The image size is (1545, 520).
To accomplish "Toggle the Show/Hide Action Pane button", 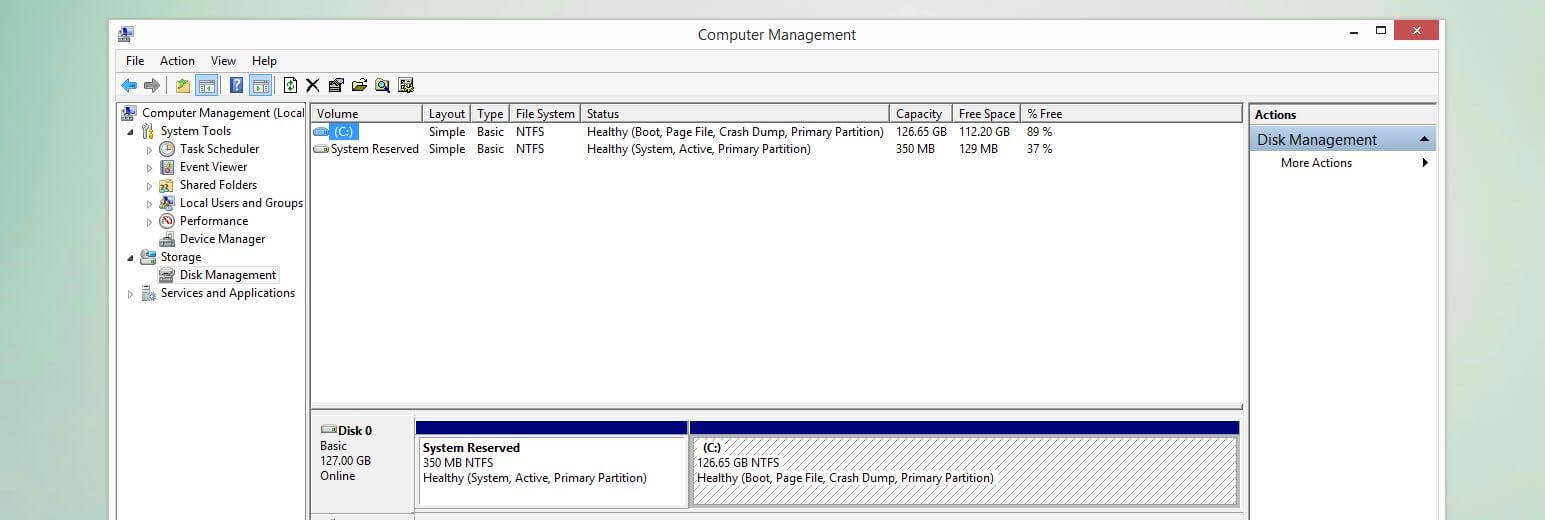I will pyautogui.click(x=260, y=86).
